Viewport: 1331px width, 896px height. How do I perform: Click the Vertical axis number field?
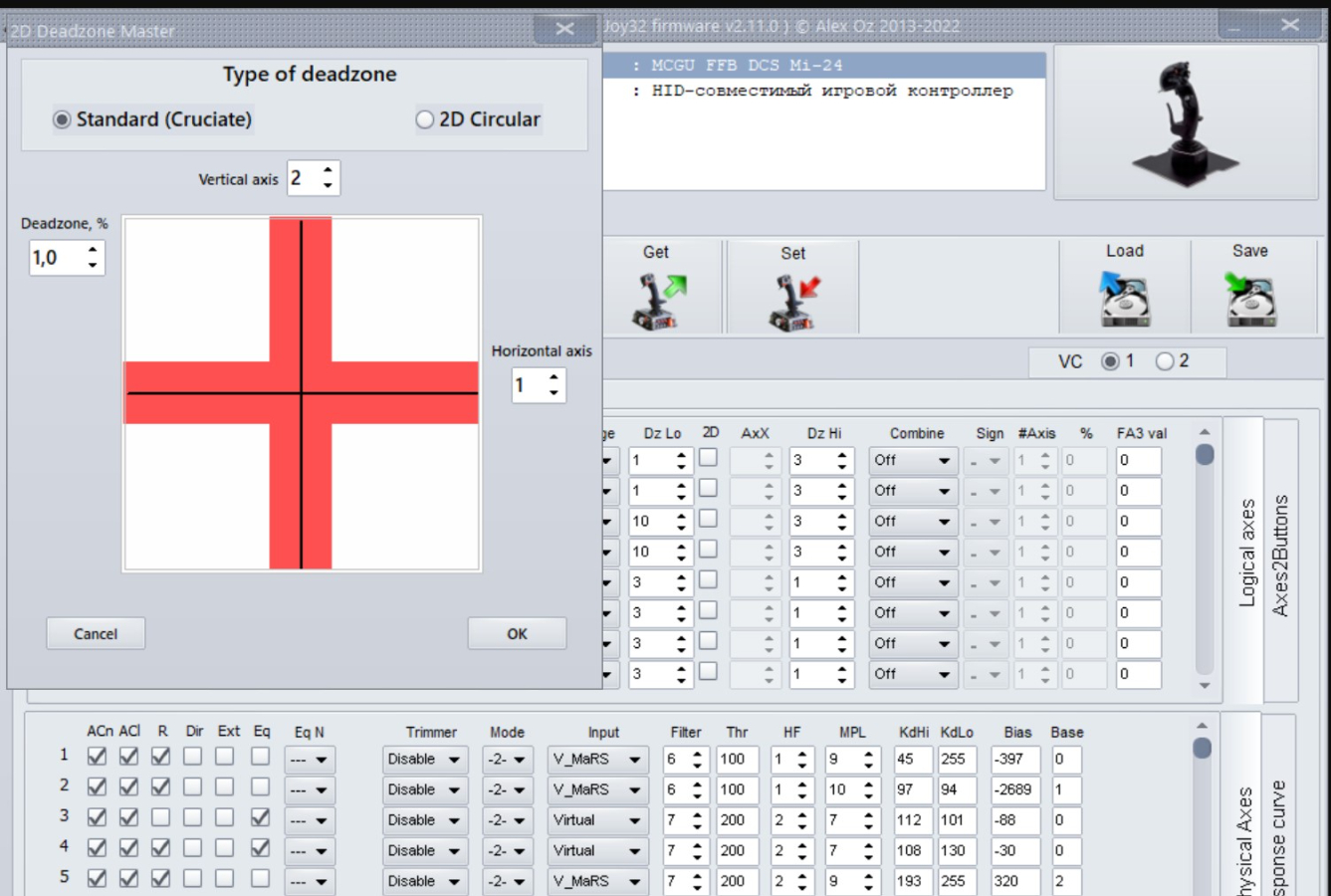(303, 178)
